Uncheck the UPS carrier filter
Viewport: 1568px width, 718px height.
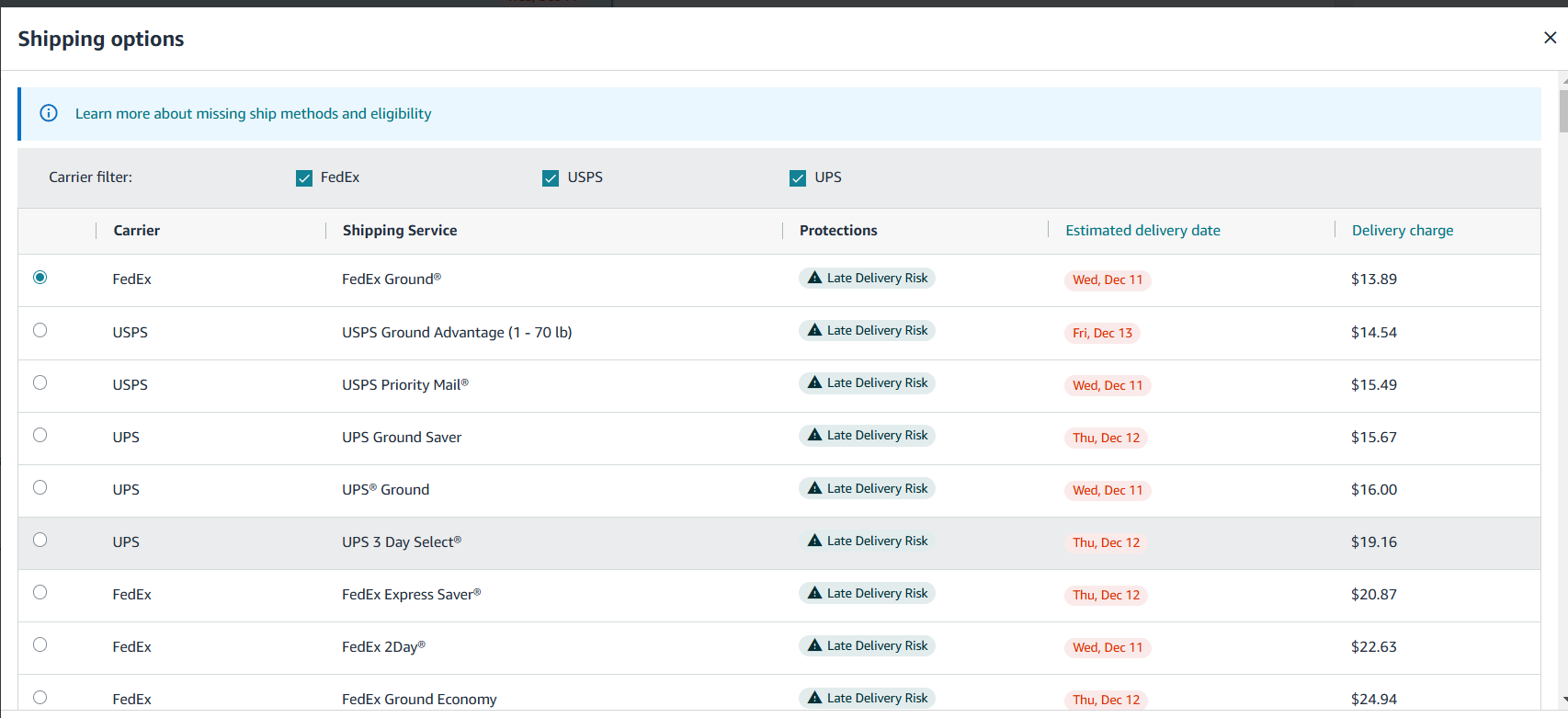tap(798, 178)
